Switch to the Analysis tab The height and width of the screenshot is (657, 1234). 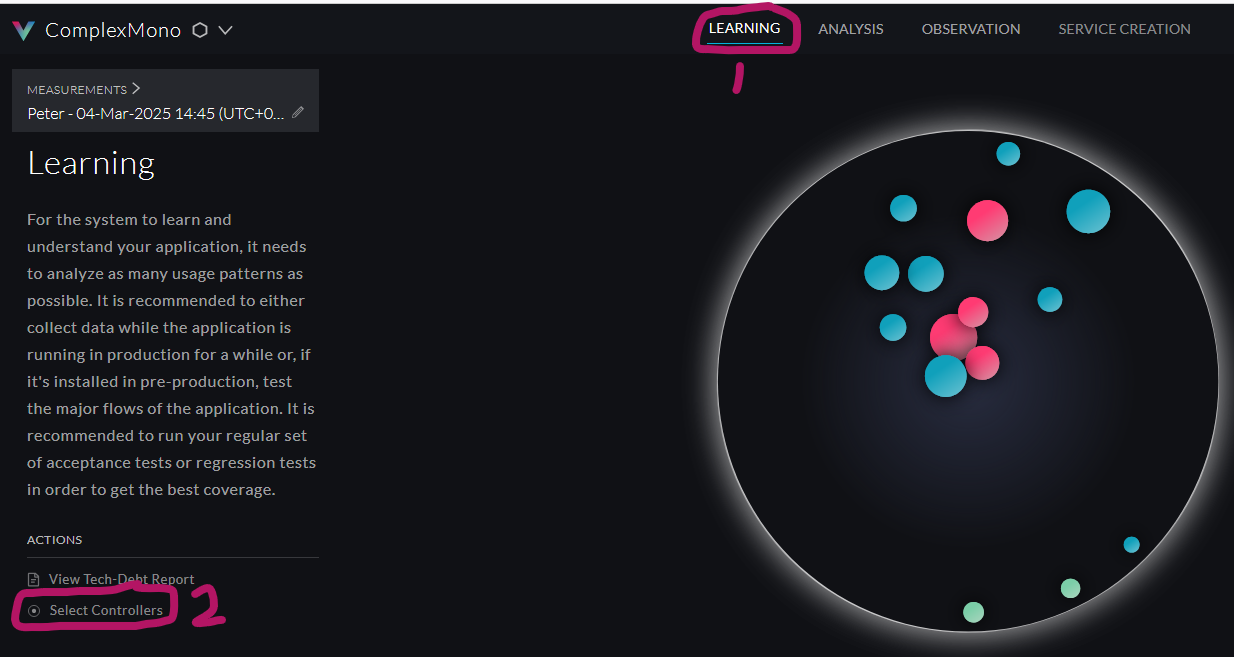[x=851, y=29]
